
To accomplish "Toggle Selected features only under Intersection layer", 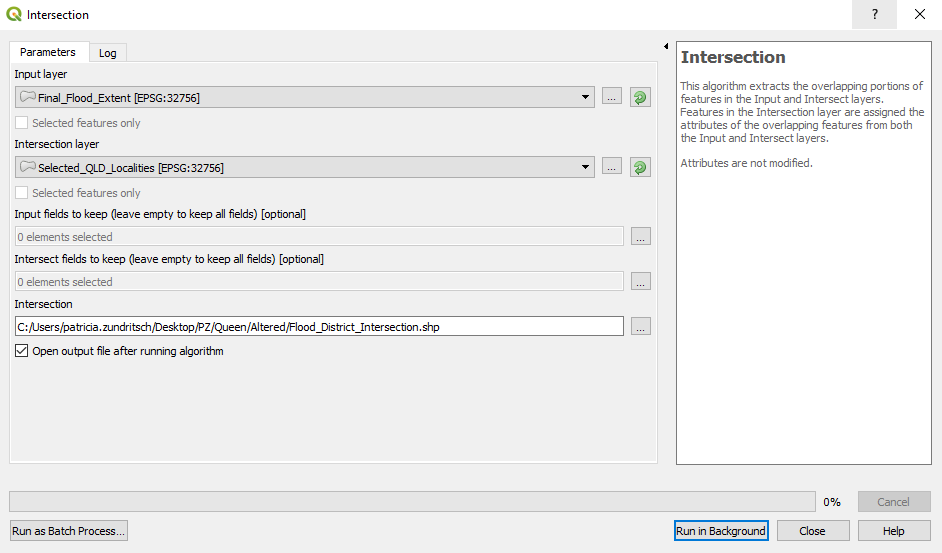I will click(22, 193).
